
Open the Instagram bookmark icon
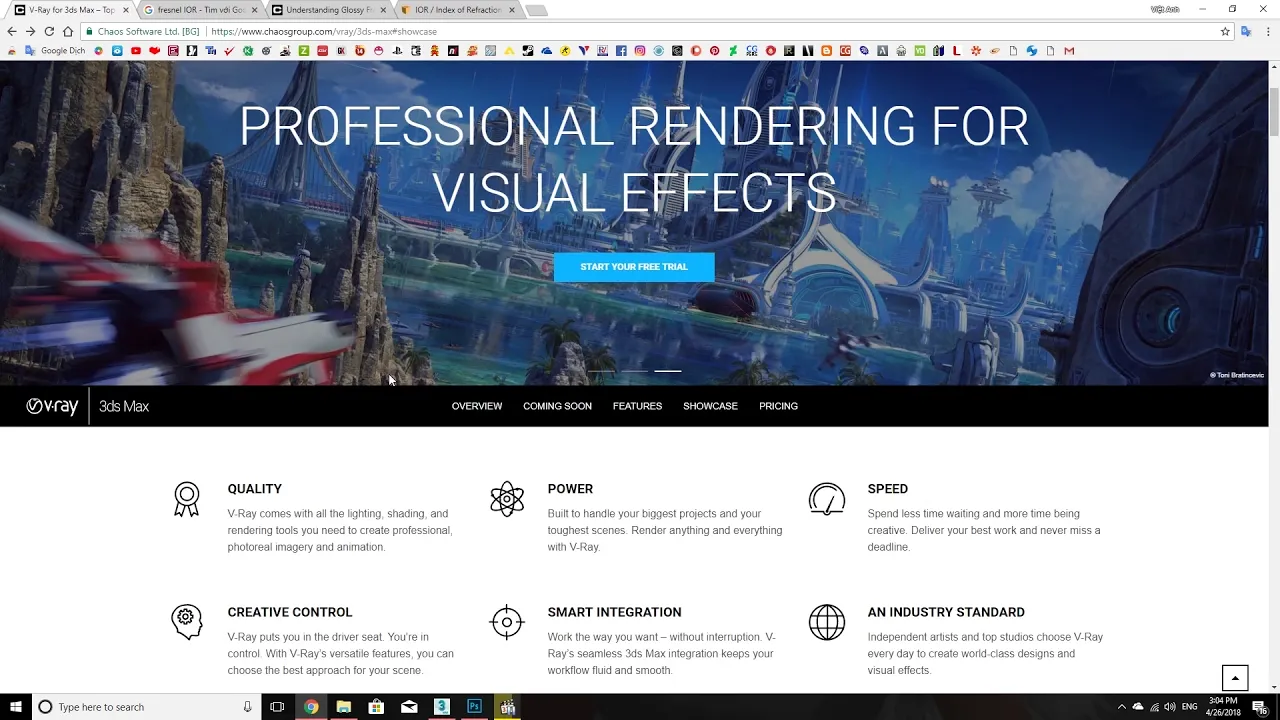click(640, 50)
